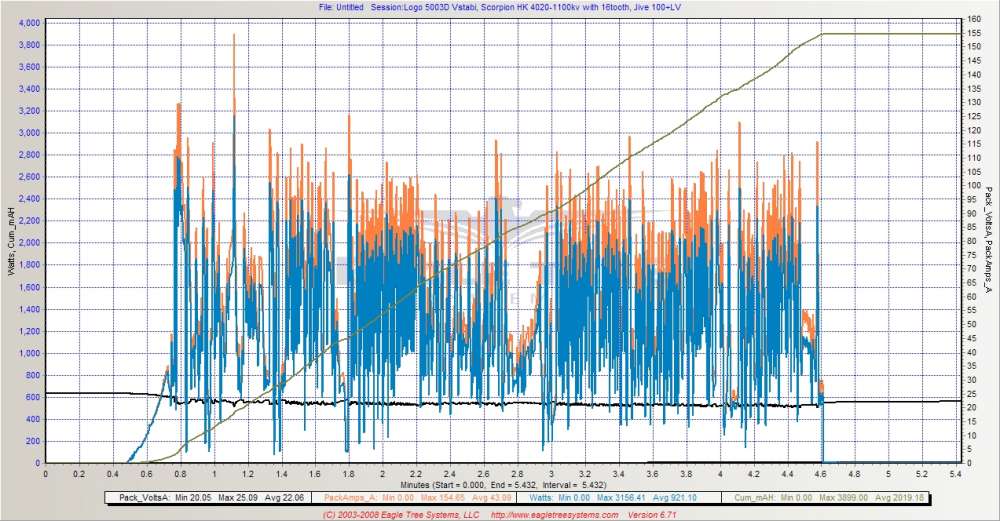This screenshot has height=521, width=1000.
Task: Click the Watts,Cum_mAH left axis label
Action: pyautogui.click(x=10, y=241)
